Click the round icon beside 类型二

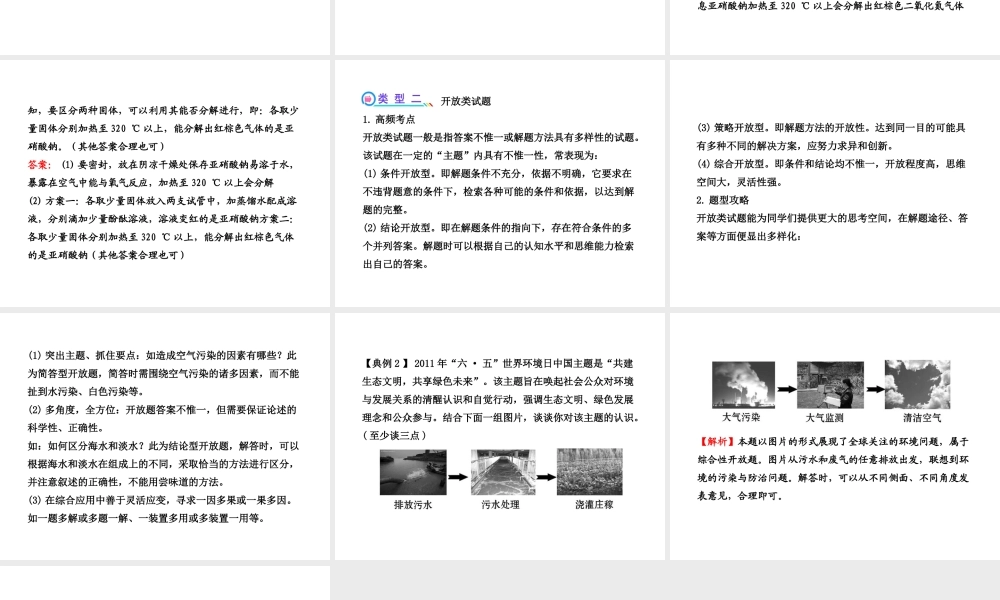point(368,99)
